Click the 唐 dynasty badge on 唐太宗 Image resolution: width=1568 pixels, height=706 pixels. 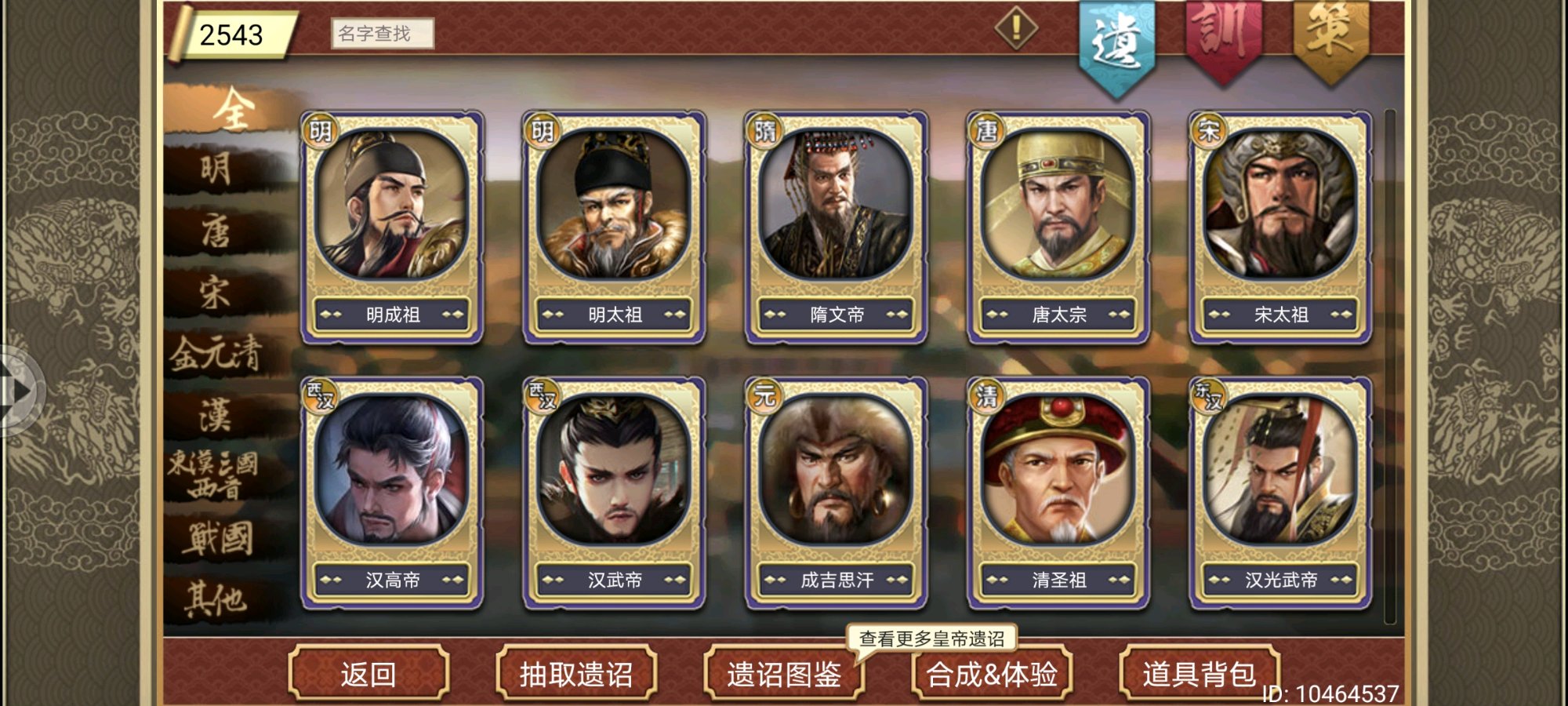click(x=986, y=130)
